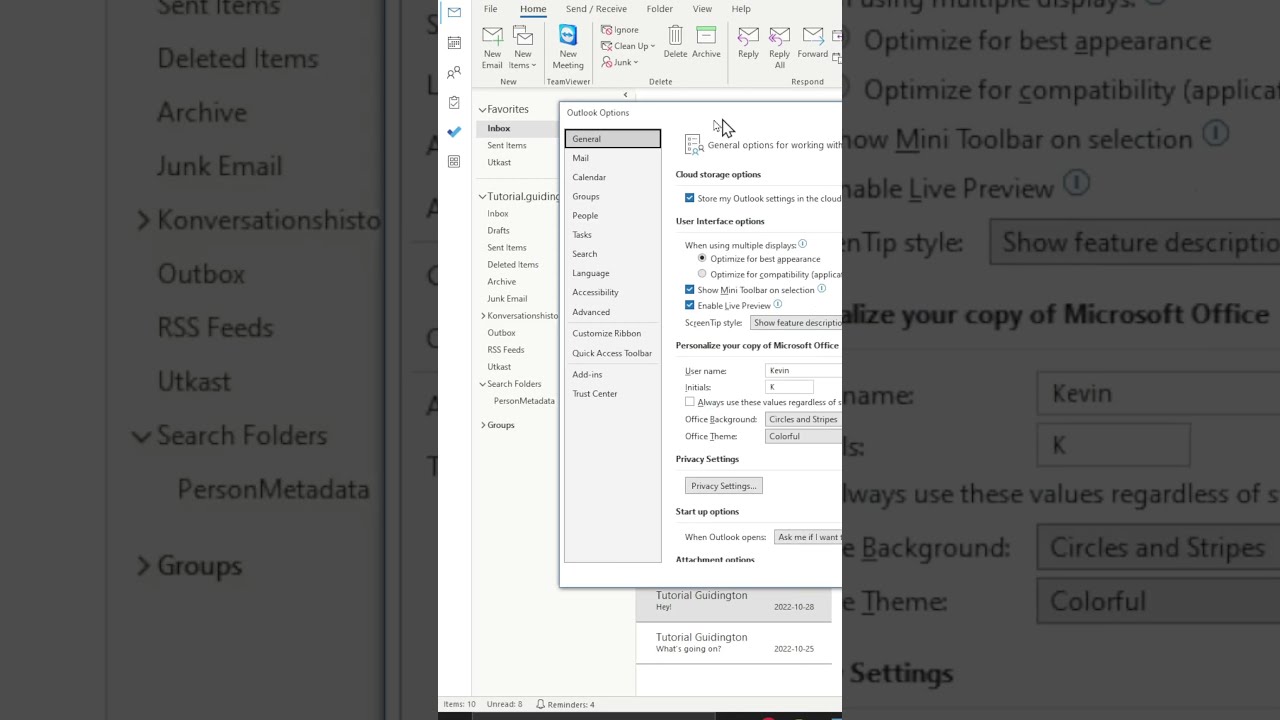Check Always use these values checkbox
1280x720 pixels.
689,402
